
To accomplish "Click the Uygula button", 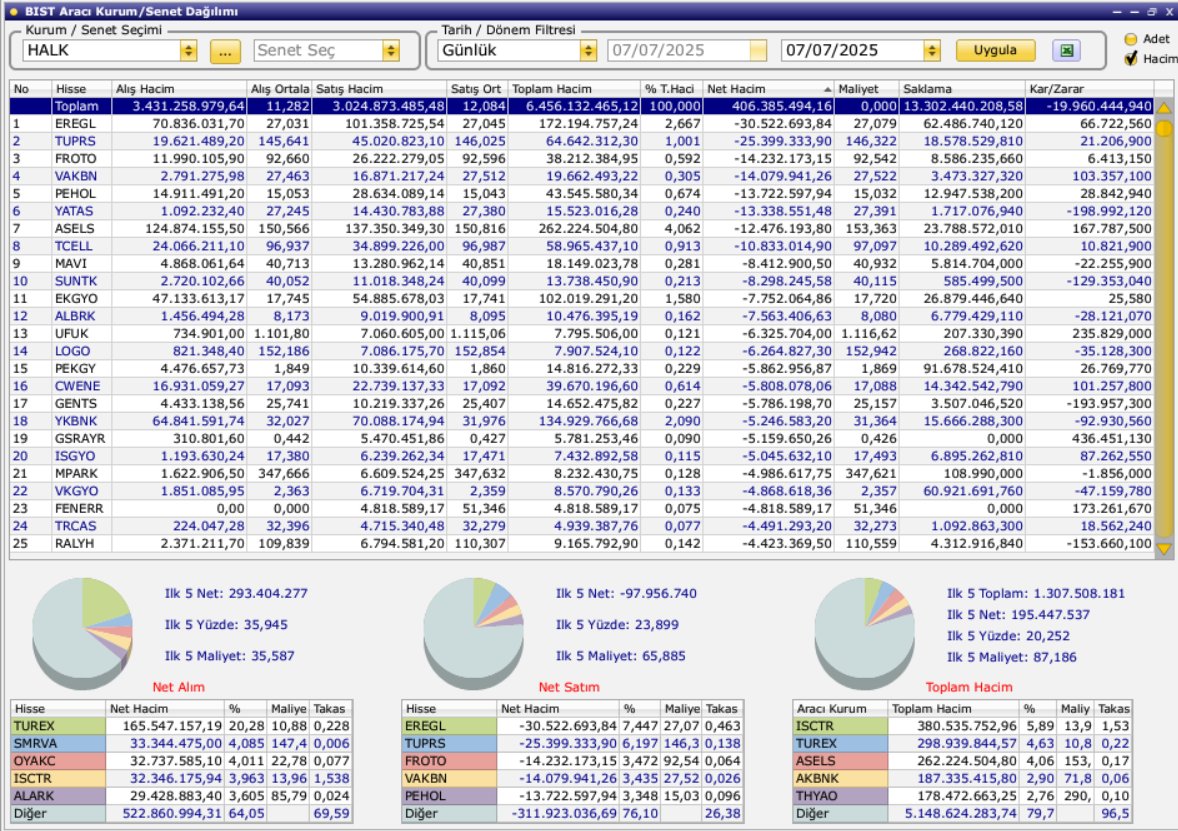I will pos(995,50).
